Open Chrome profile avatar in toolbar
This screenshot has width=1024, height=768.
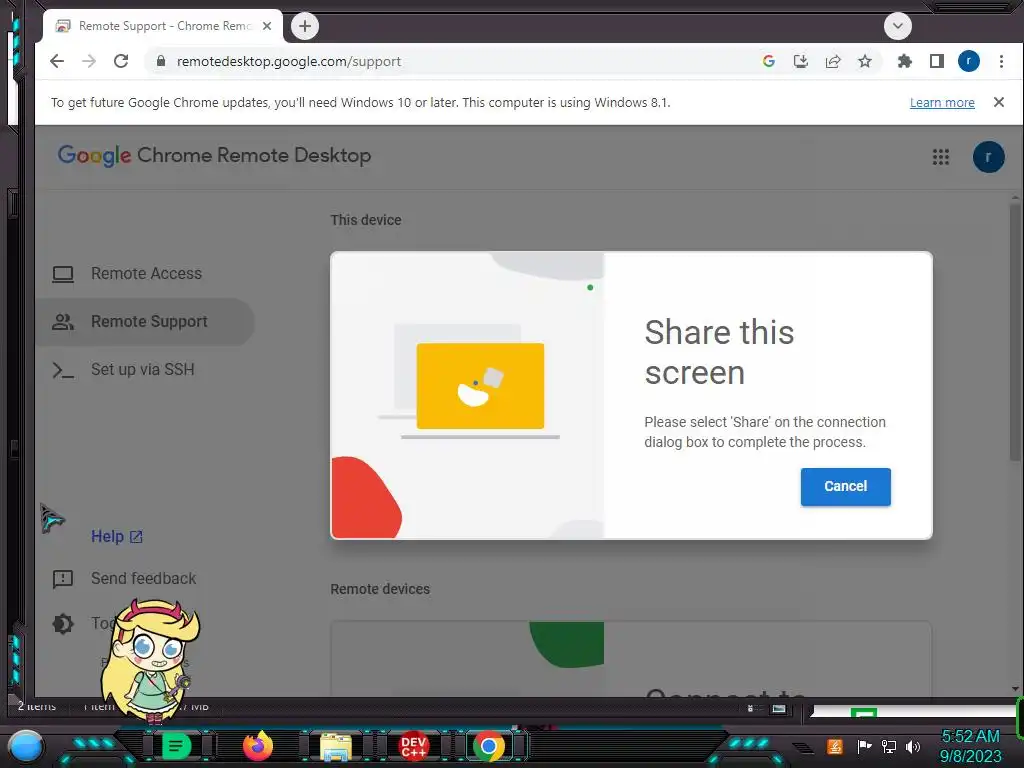(x=968, y=61)
